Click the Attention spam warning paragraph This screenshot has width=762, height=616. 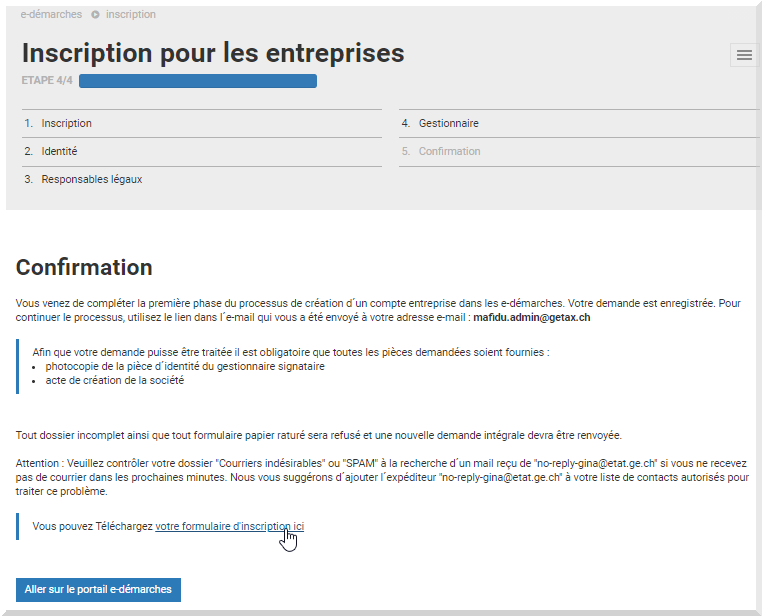(382, 477)
